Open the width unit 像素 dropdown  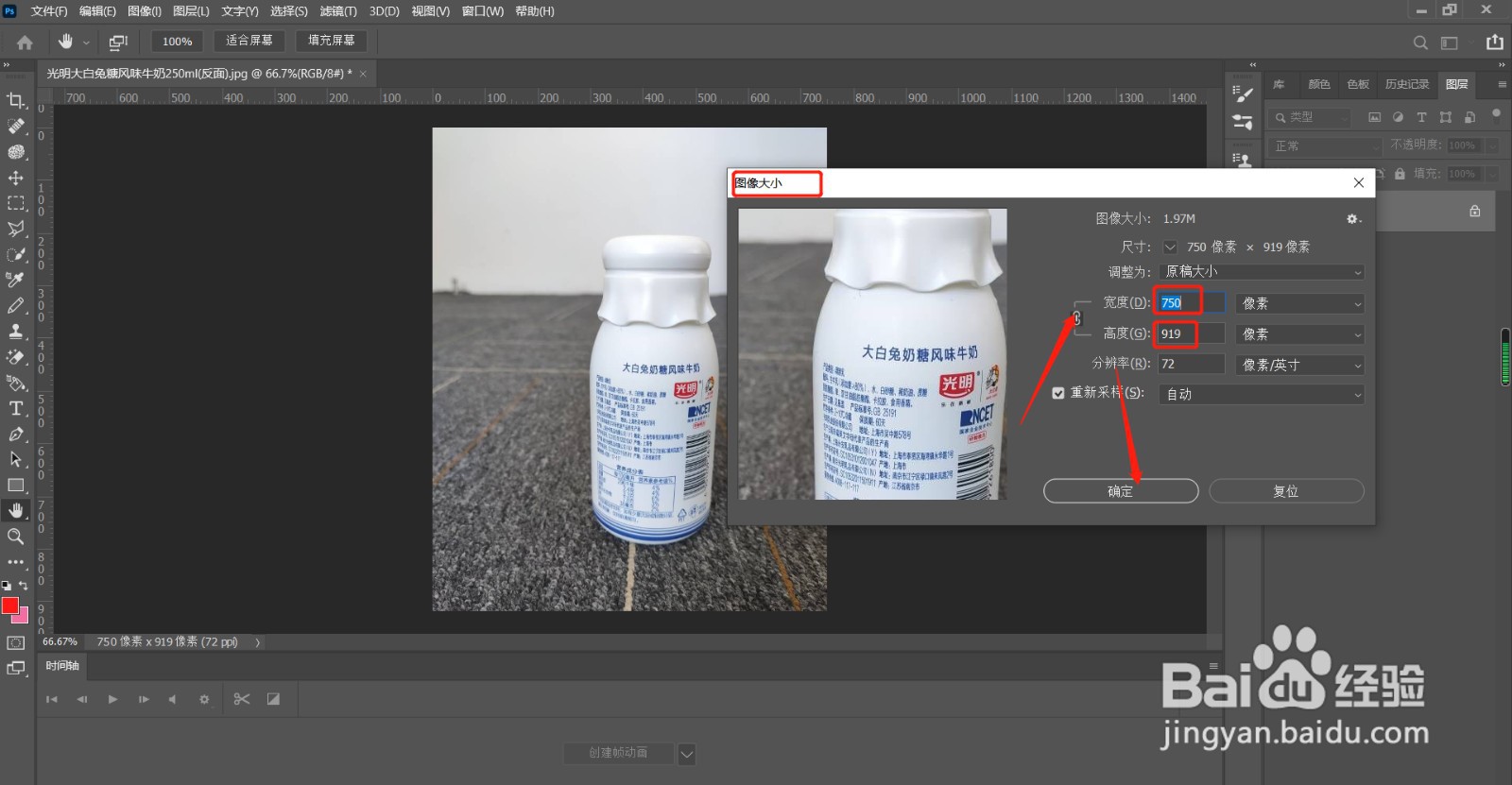[x=1300, y=303]
